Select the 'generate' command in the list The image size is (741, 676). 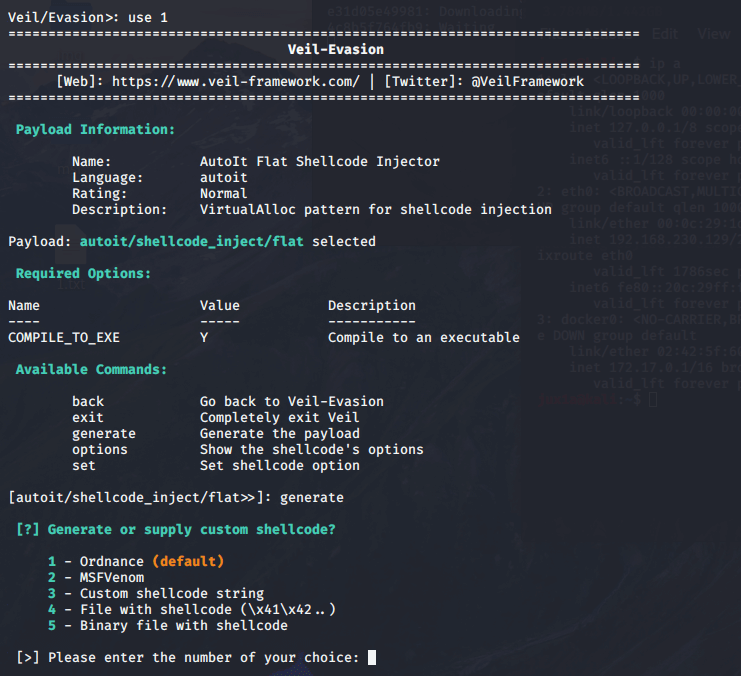103,434
